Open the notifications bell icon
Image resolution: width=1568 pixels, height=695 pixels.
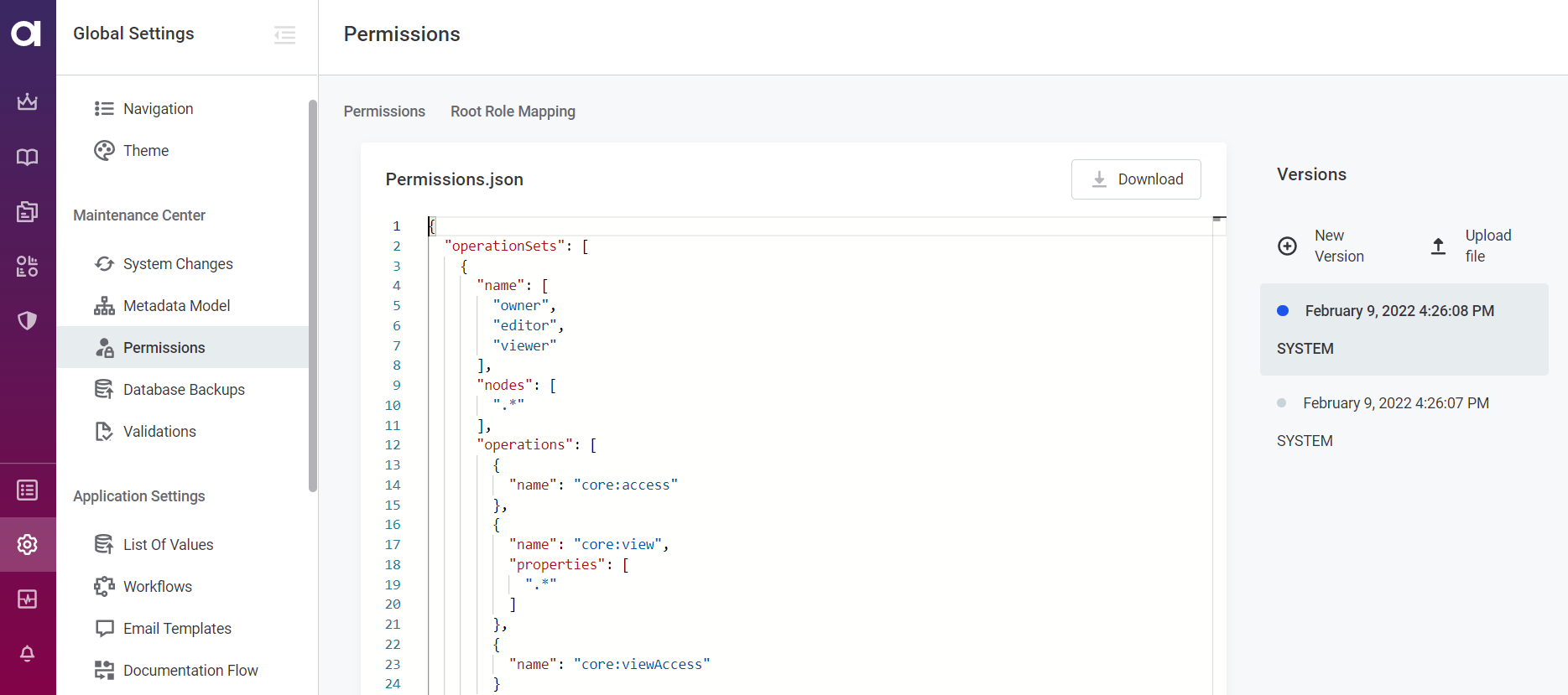click(x=28, y=654)
